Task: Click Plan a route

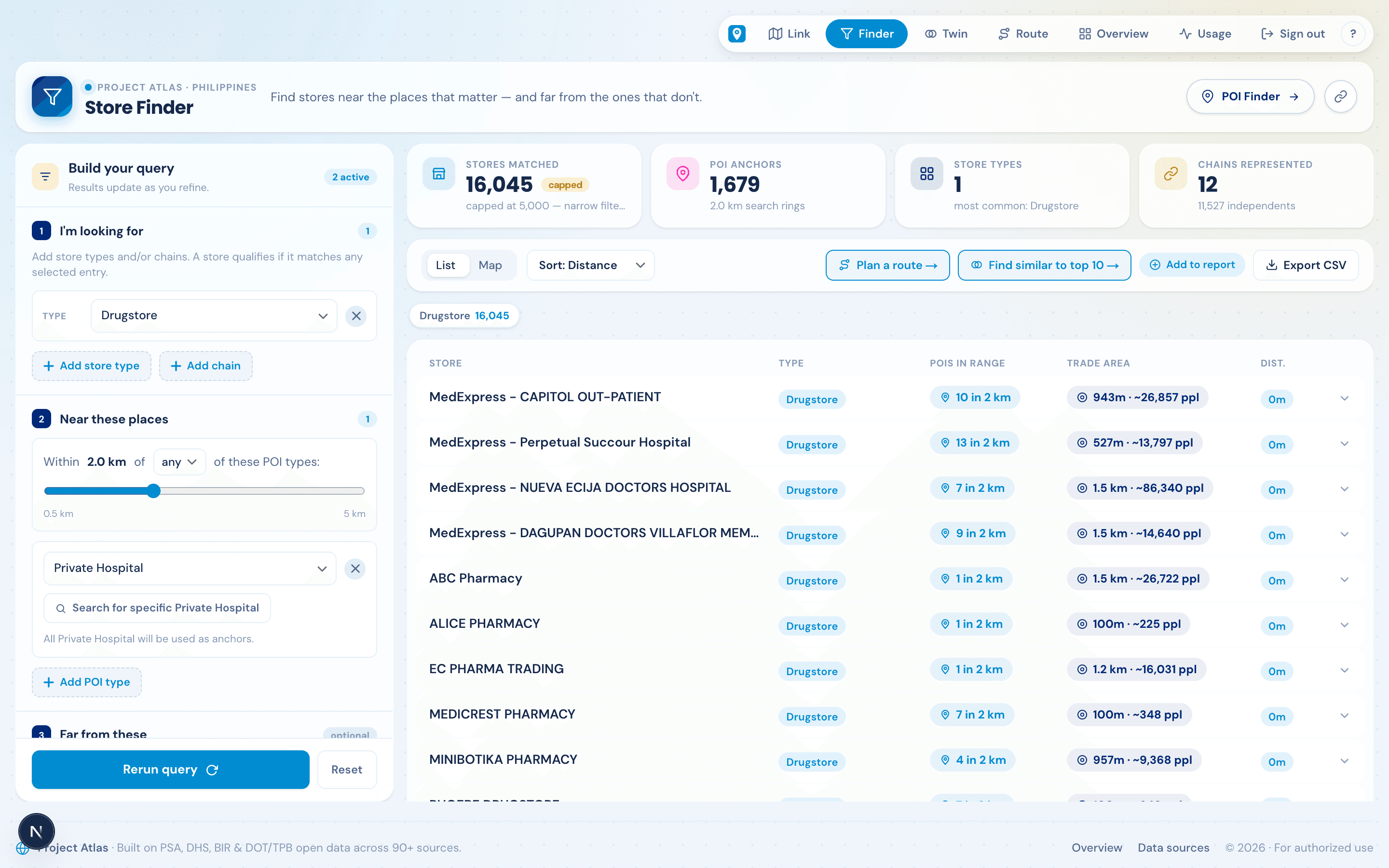Action: [887, 265]
